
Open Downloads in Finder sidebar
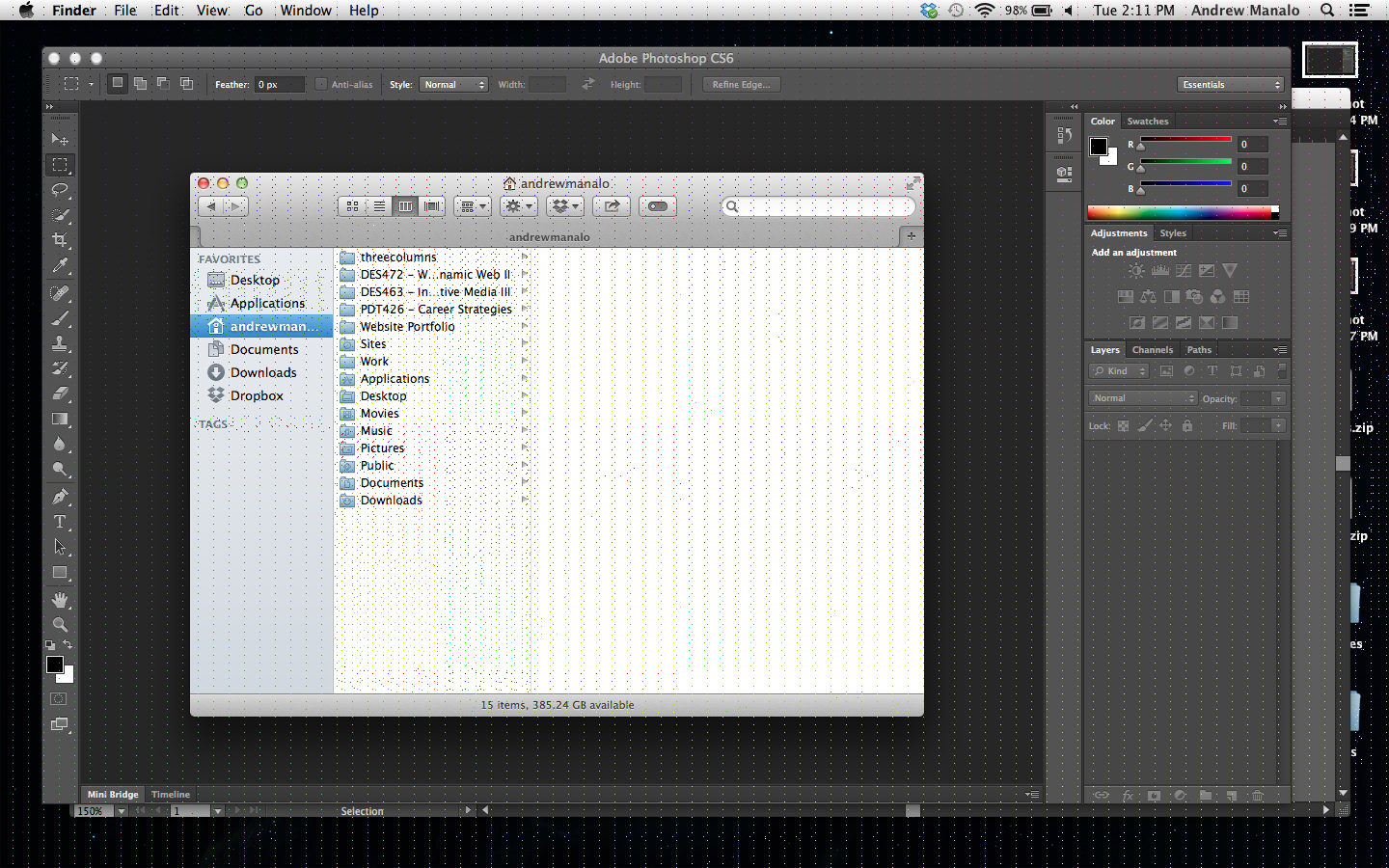tap(261, 372)
